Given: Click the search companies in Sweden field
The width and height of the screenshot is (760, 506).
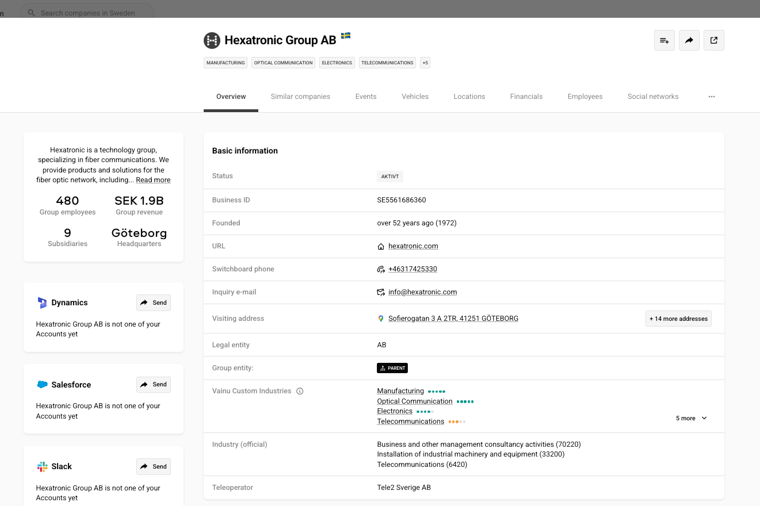Looking at the screenshot, I should [x=88, y=13].
